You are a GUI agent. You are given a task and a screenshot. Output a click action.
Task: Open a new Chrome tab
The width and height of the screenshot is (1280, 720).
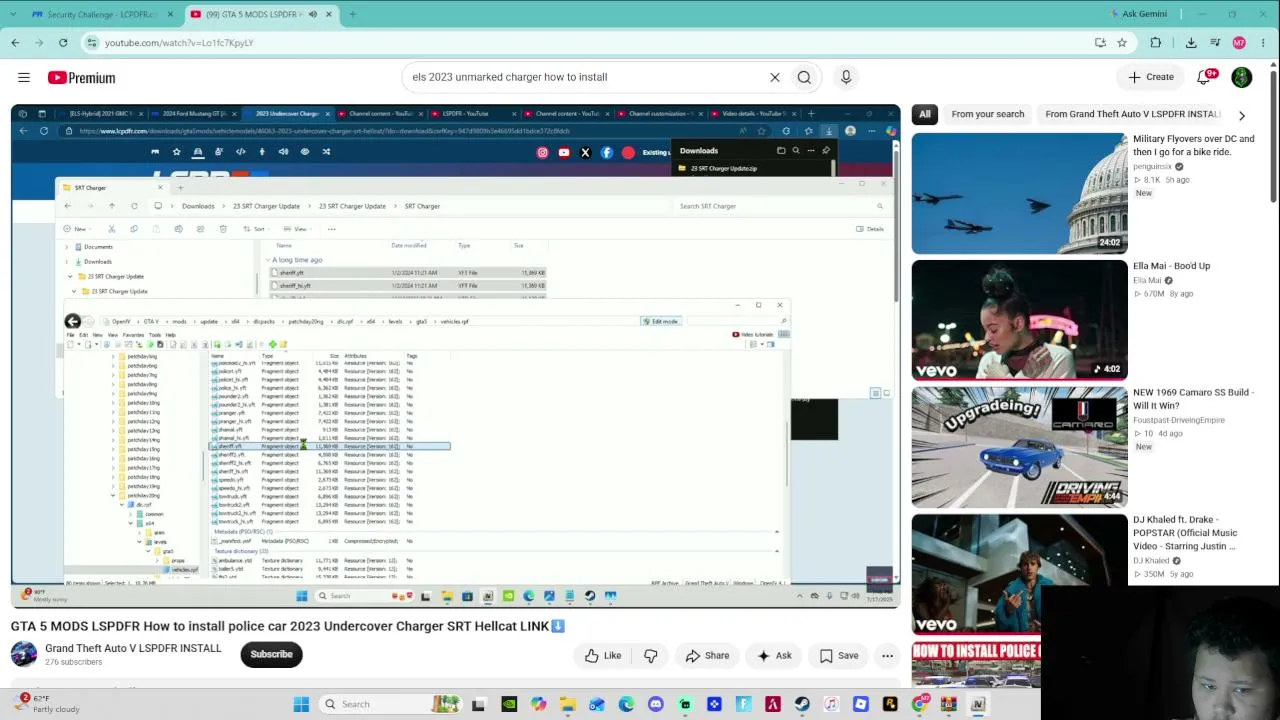352,14
